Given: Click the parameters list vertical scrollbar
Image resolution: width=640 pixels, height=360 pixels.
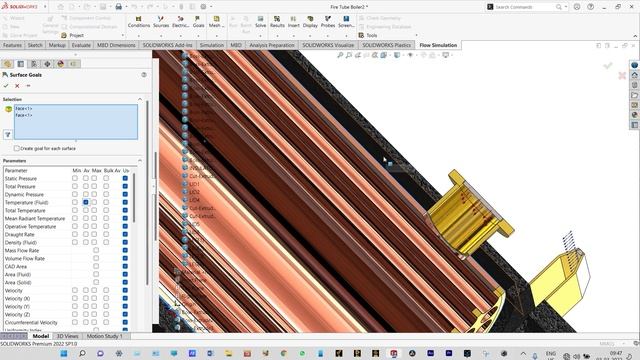Looking at the screenshot, I should coord(133,198).
